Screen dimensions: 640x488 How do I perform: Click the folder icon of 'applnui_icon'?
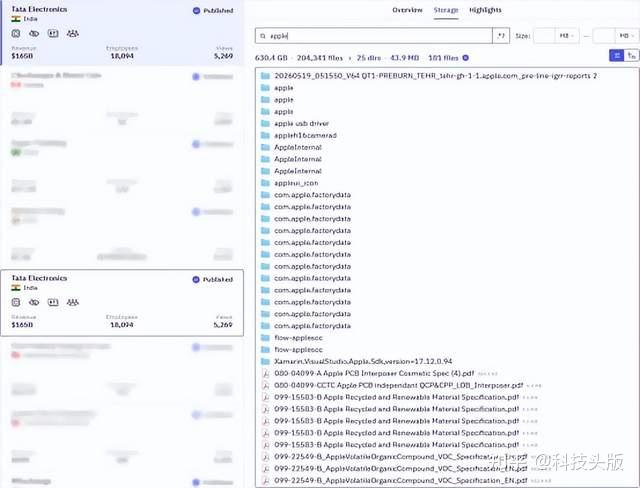coord(265,183)
